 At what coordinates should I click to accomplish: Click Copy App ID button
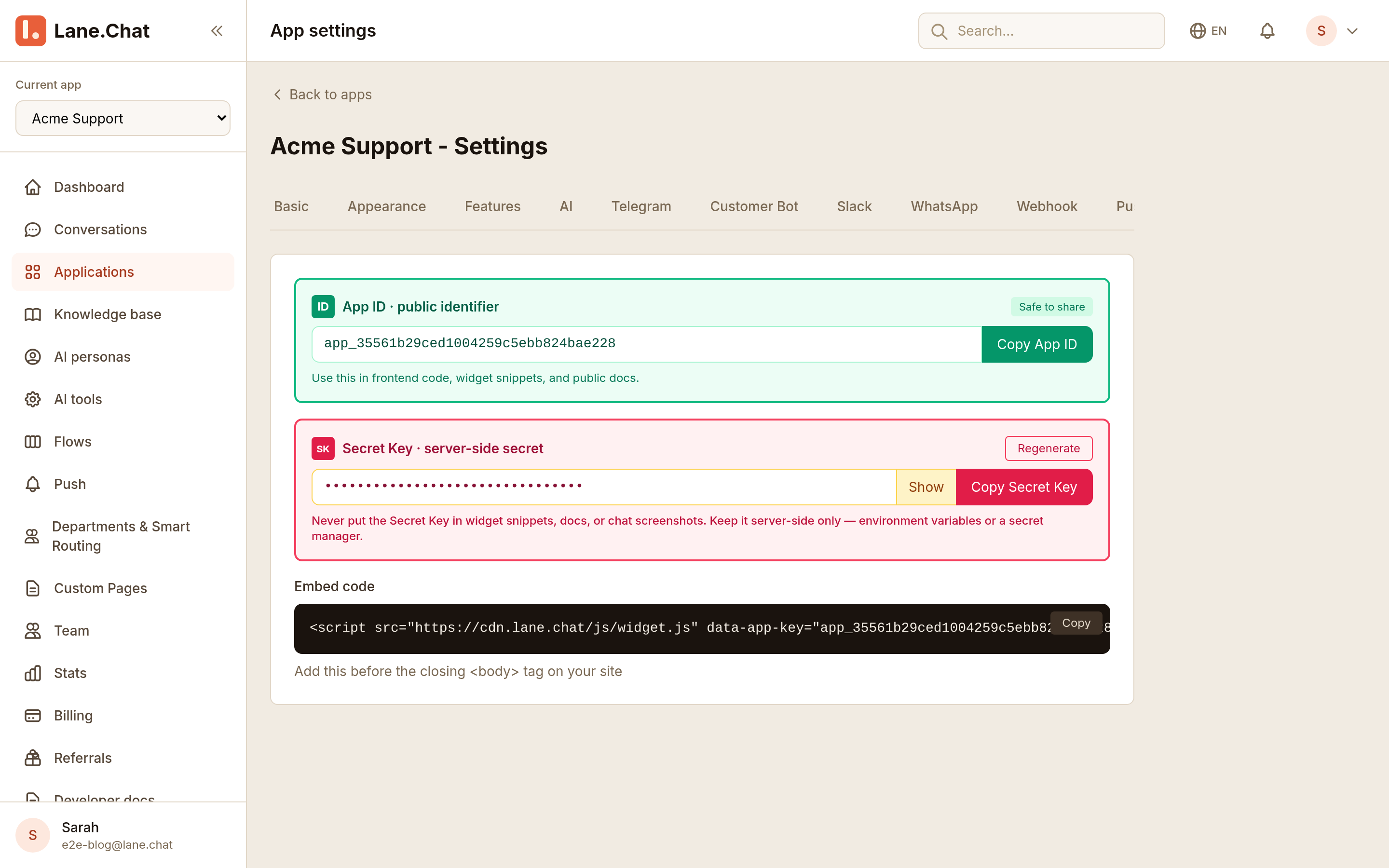click(x=1036, y=344)
